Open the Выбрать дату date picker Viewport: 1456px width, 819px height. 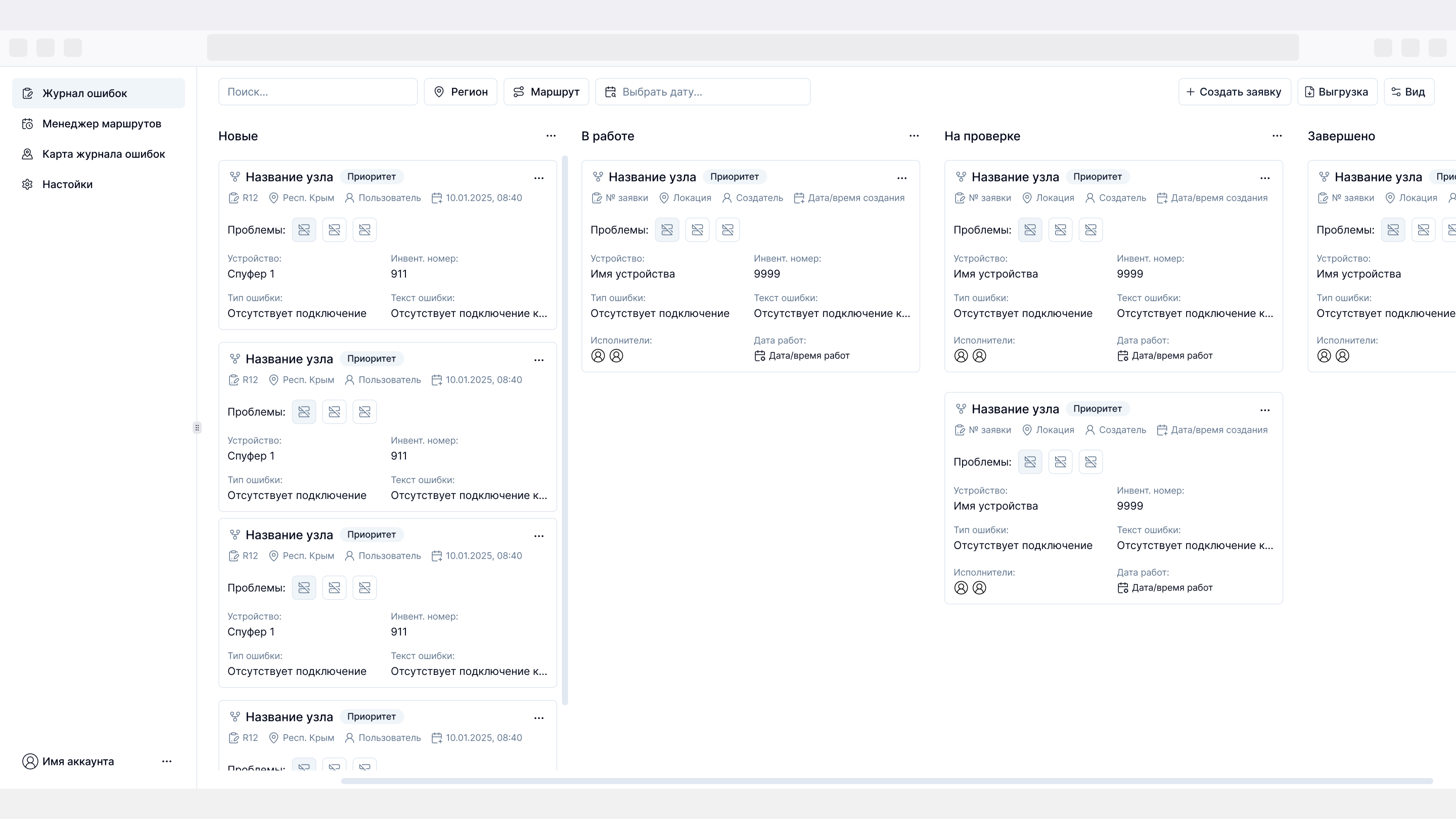703,92
